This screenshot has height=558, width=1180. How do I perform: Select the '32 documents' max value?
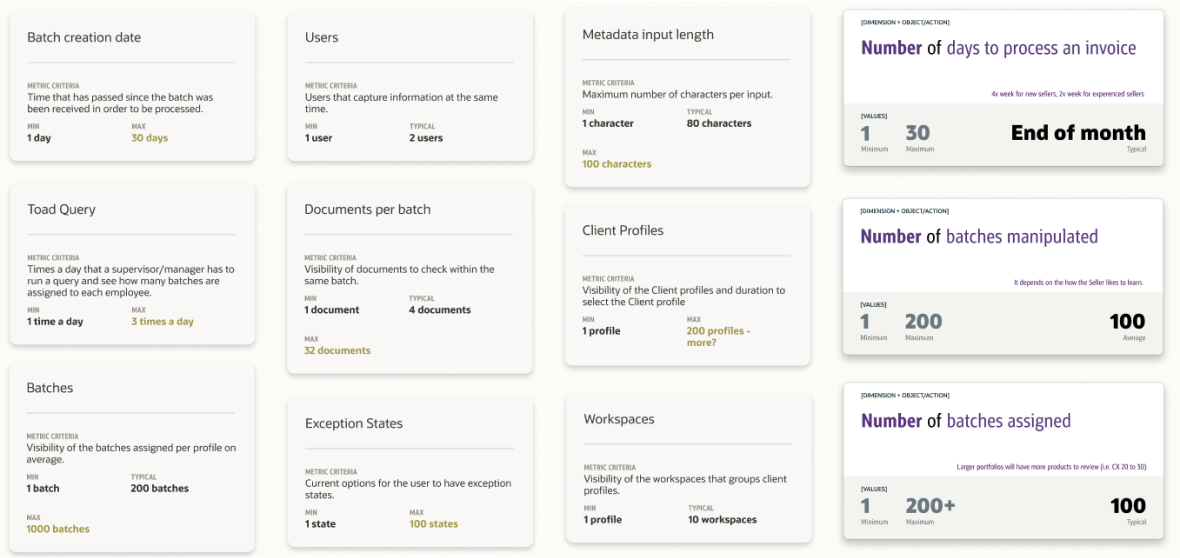pos(337,350)
